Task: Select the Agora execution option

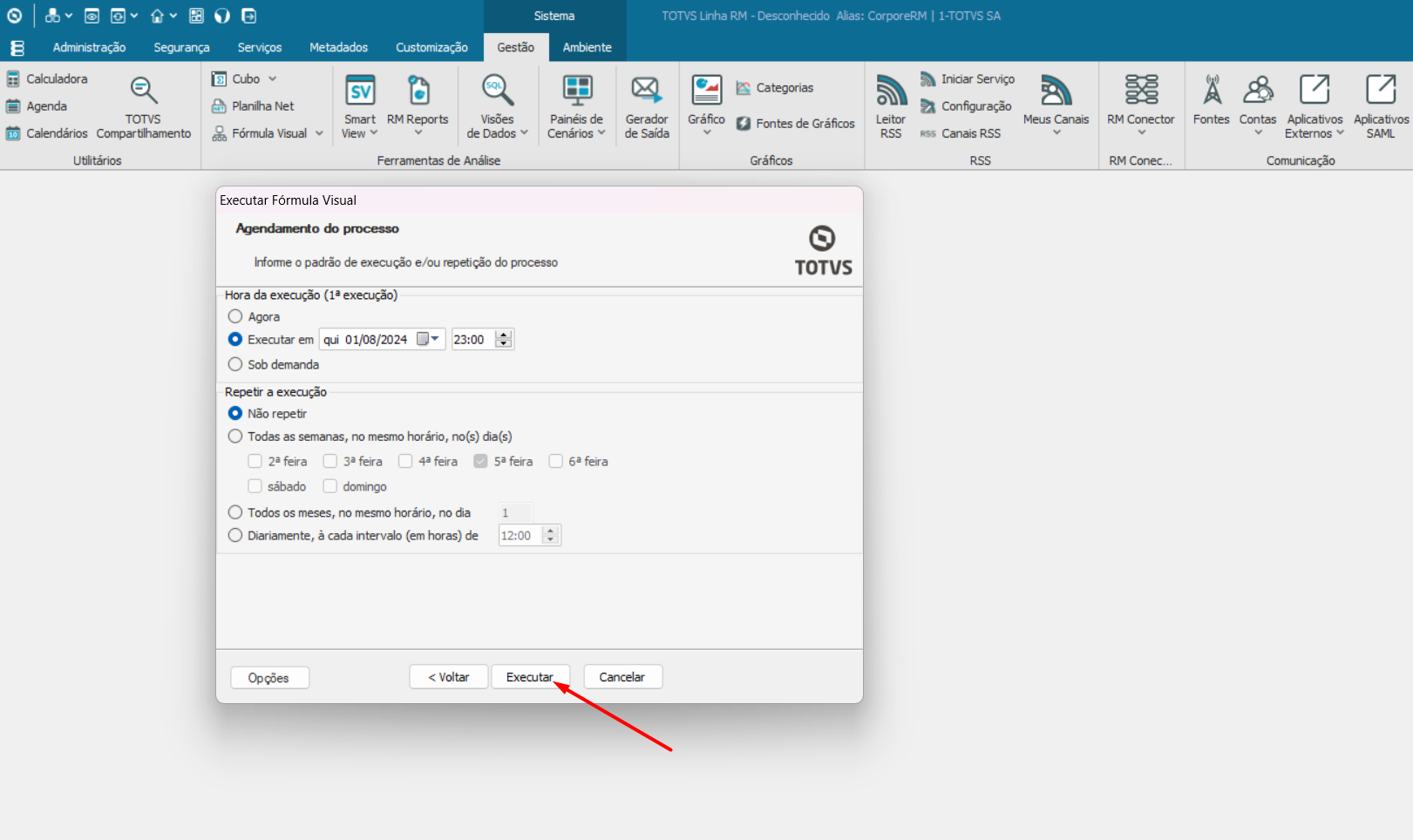Action: point(235,316)
